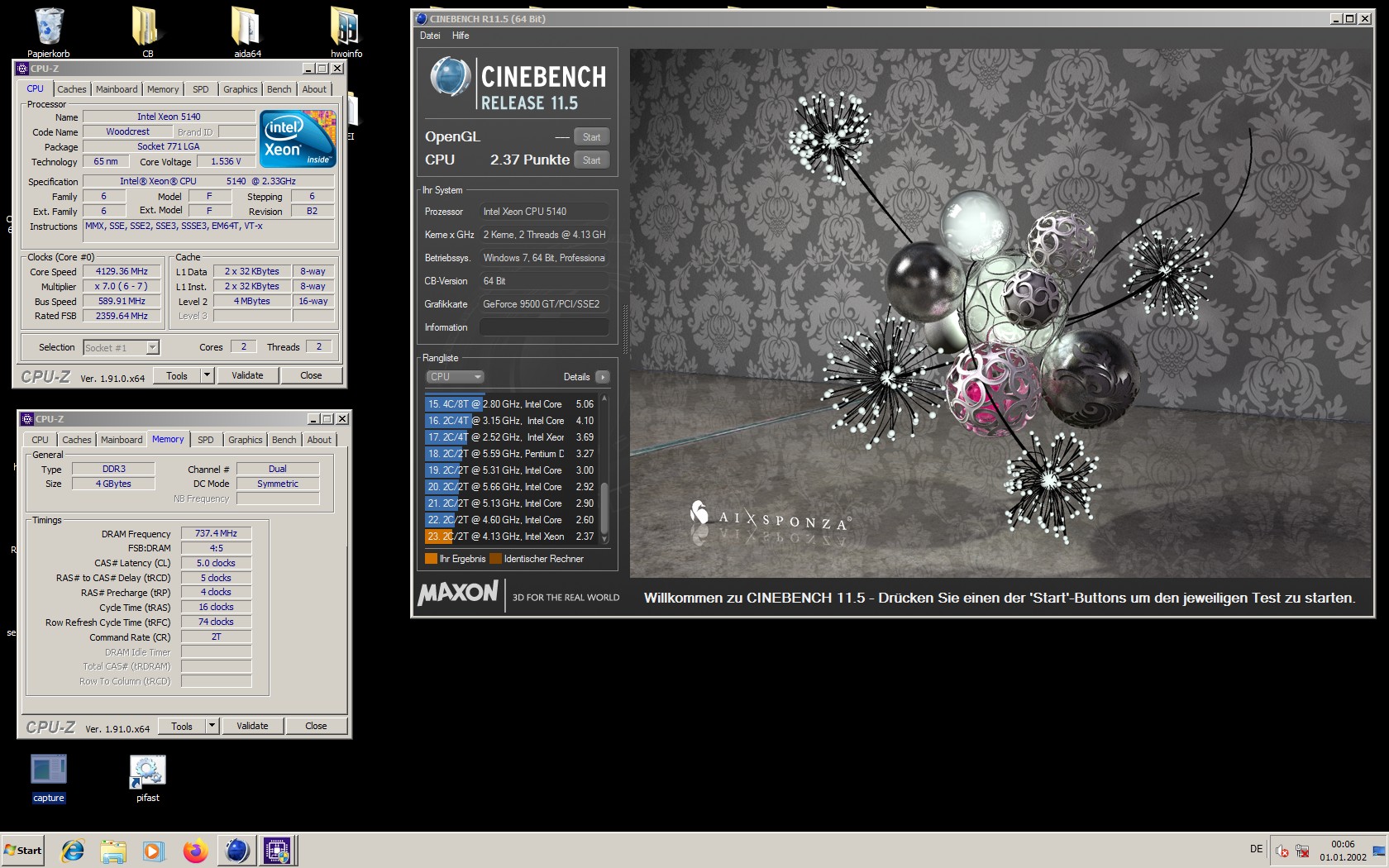This screenshot has width=1389, height=868.
Task: Click the Details arrow icon in Rangliste
Action: click(603, 377)
